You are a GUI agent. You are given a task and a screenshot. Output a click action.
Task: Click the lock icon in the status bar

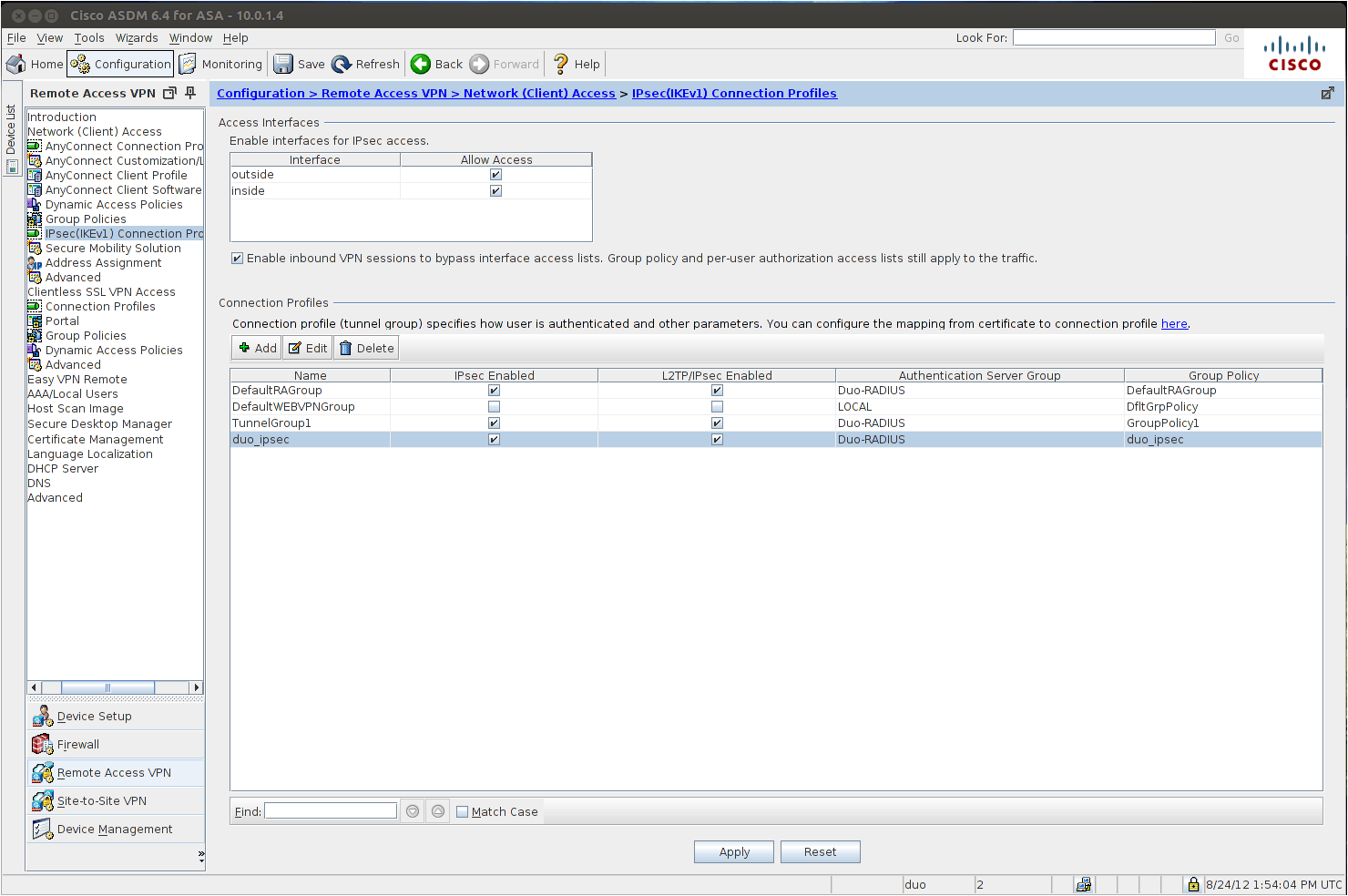coord(1193,884)
